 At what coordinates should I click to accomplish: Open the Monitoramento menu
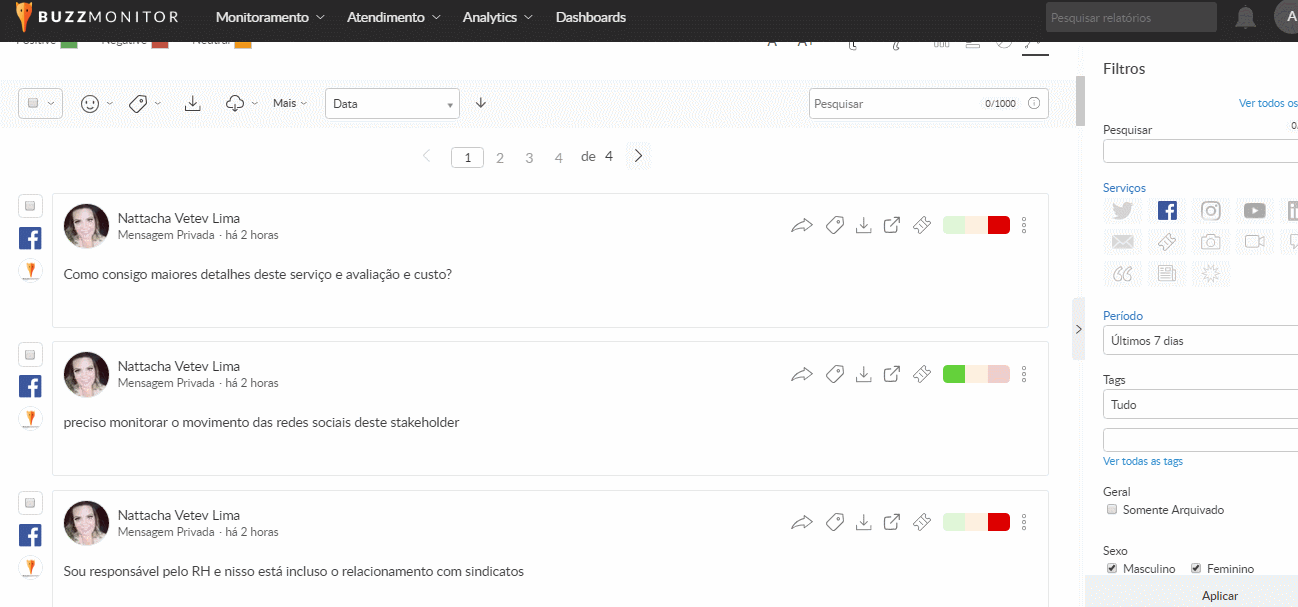click(x=270, y=17)
